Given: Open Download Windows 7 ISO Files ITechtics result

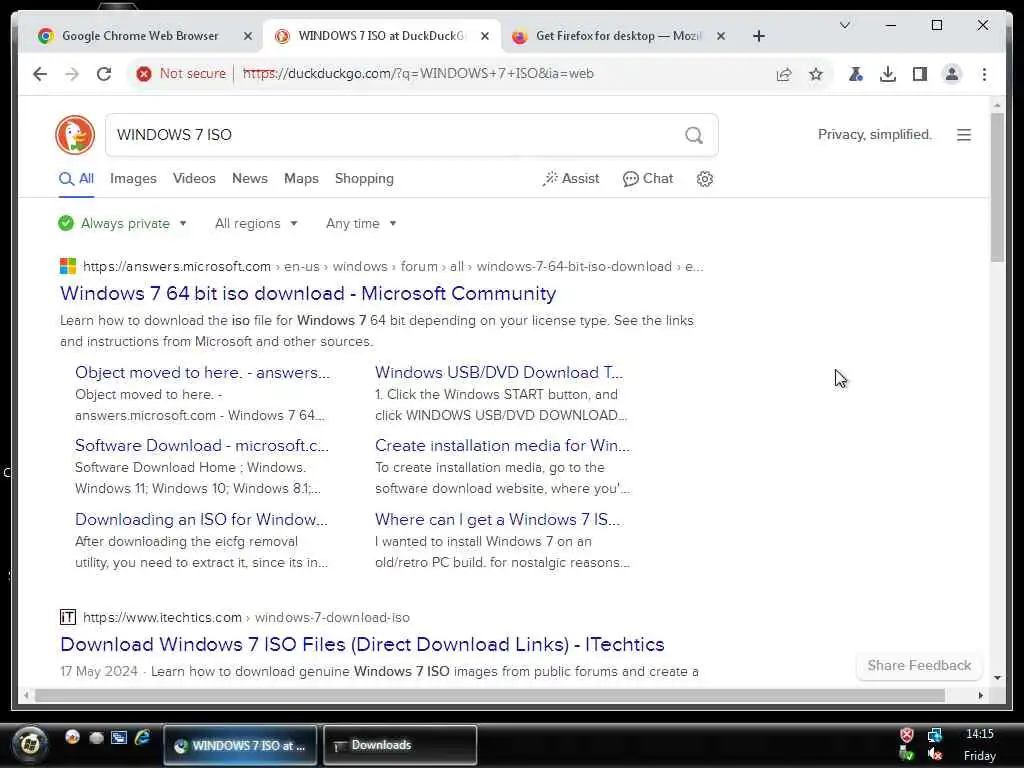Looking at the screenshot, I should [x=362, y=645].
